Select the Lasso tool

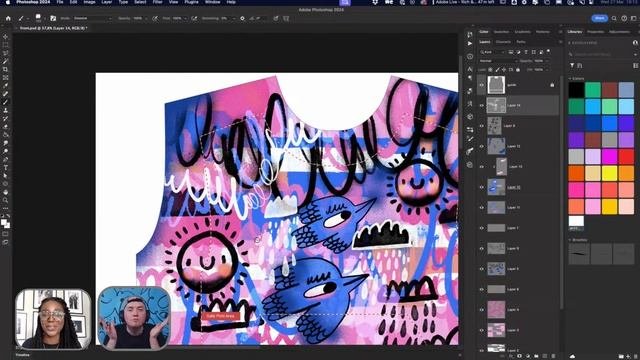(x=5, y=53)
